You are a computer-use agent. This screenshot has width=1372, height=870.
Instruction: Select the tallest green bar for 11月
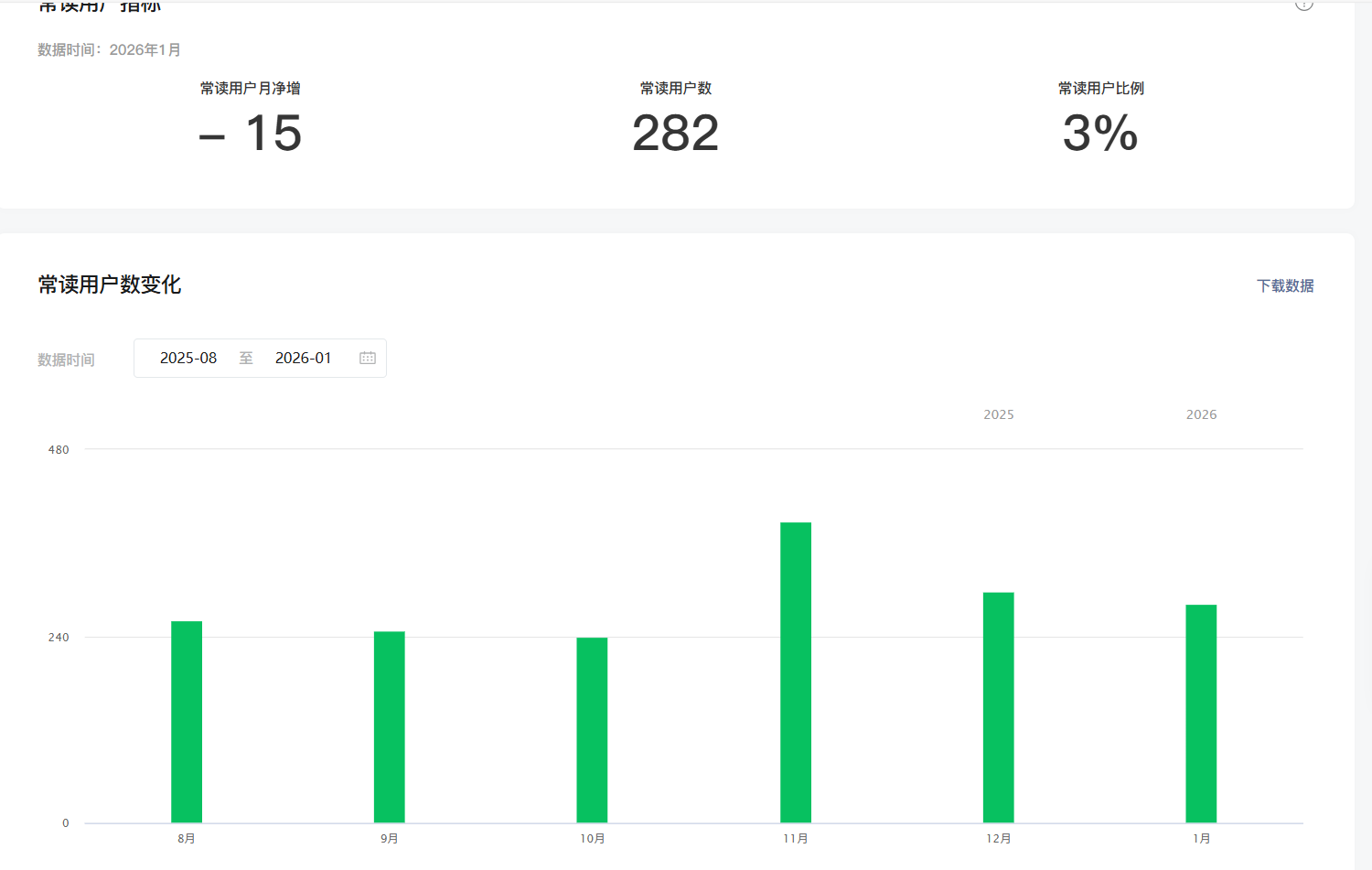coord(796,672)
